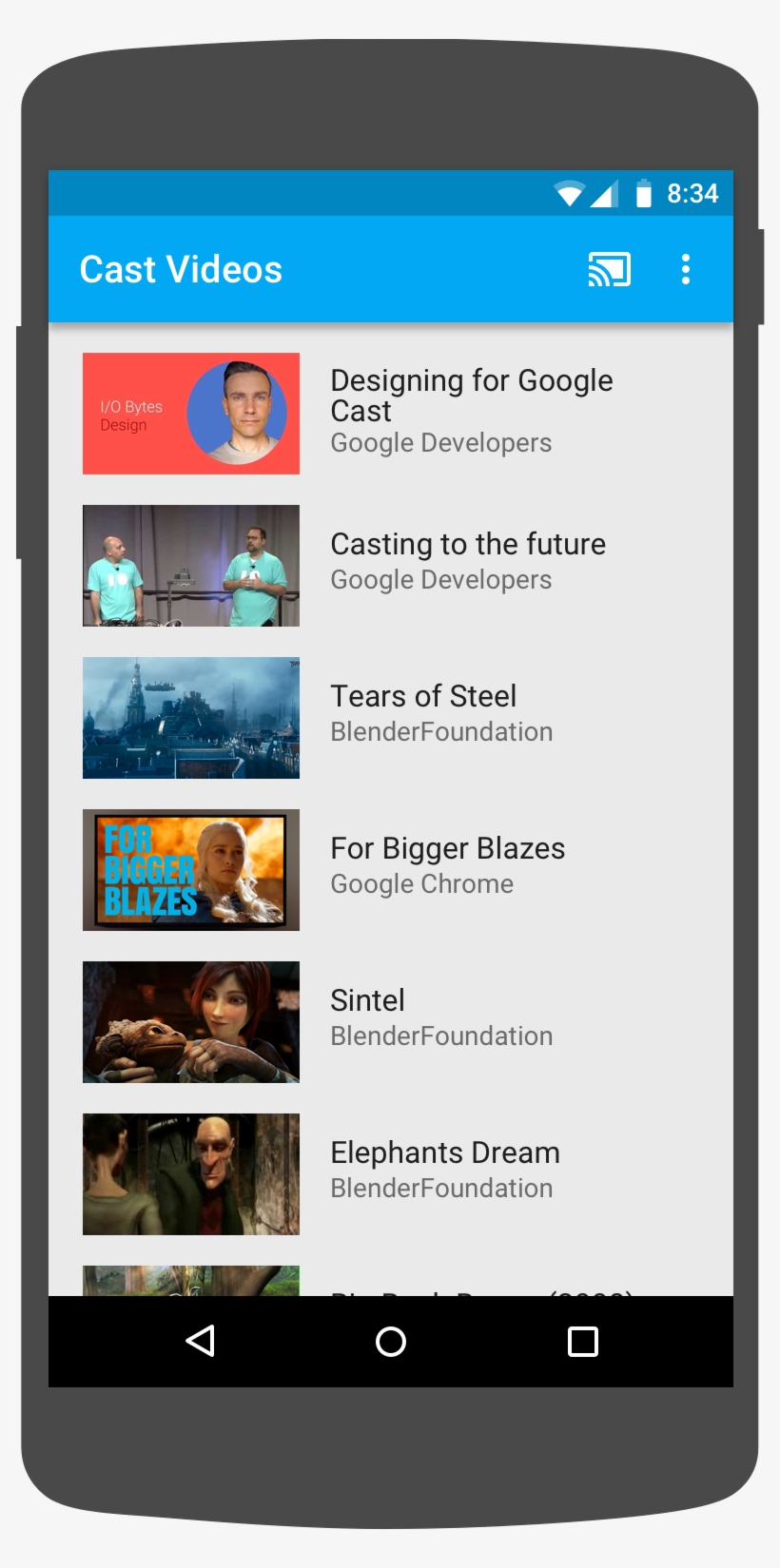The width and height of the screenshot is (780, 1568).
Task: Tap the 8:34 clock in status bar
Action: tap(692, 194)
